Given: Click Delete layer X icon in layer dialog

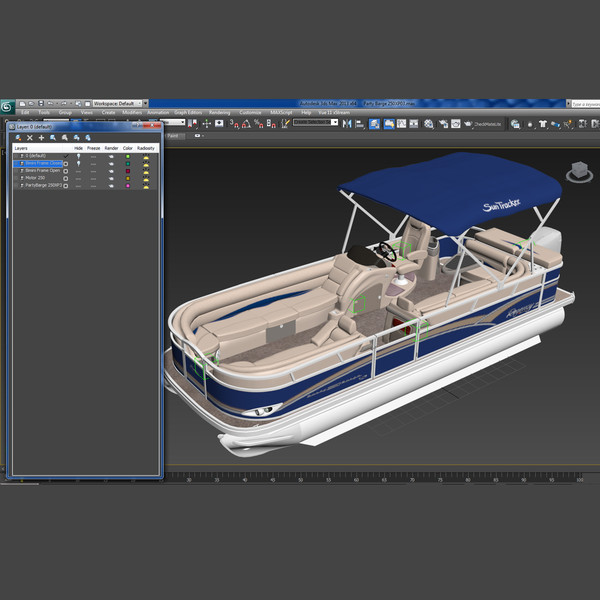Looking at the screenshot, I should [x=30, y=137].
